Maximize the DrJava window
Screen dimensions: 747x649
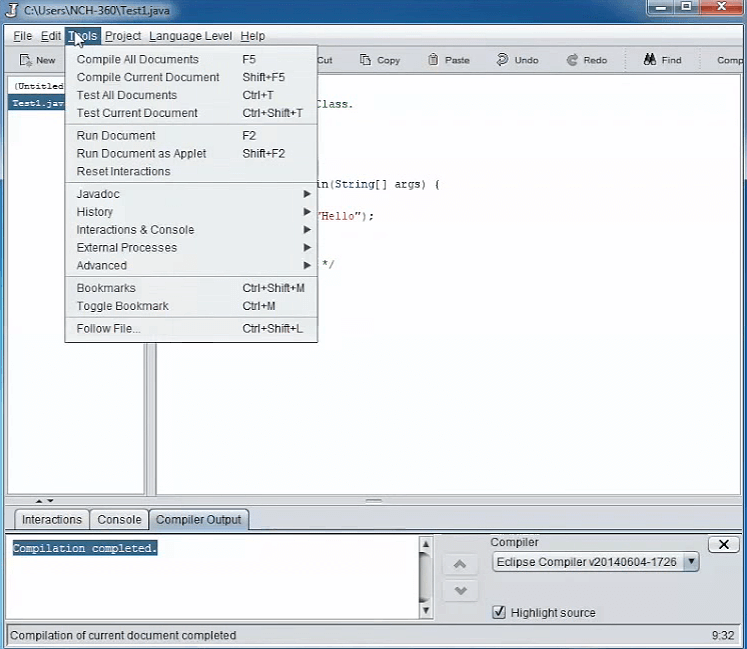tap(686, 7)
